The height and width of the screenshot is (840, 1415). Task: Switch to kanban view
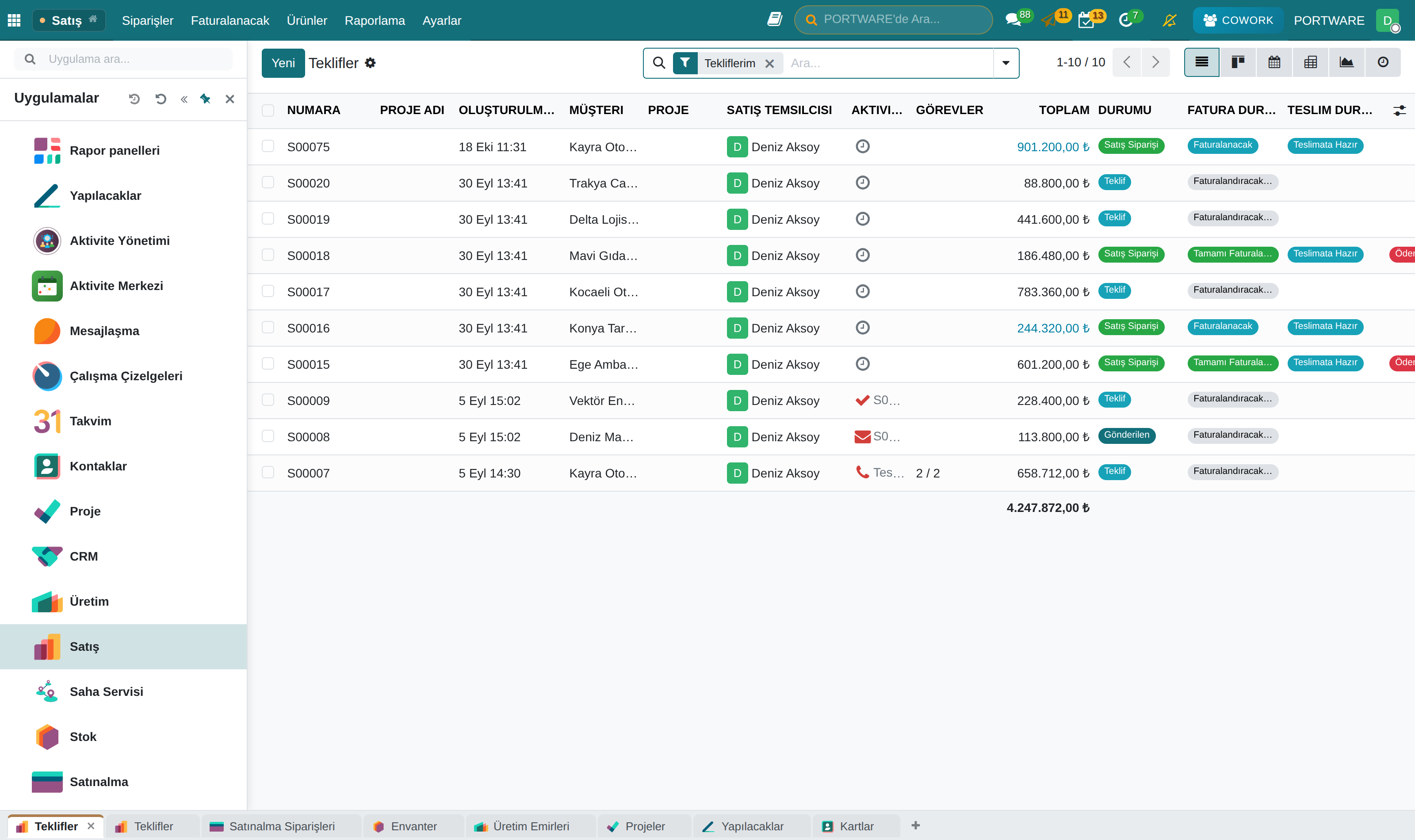[x=1238, y=62]
